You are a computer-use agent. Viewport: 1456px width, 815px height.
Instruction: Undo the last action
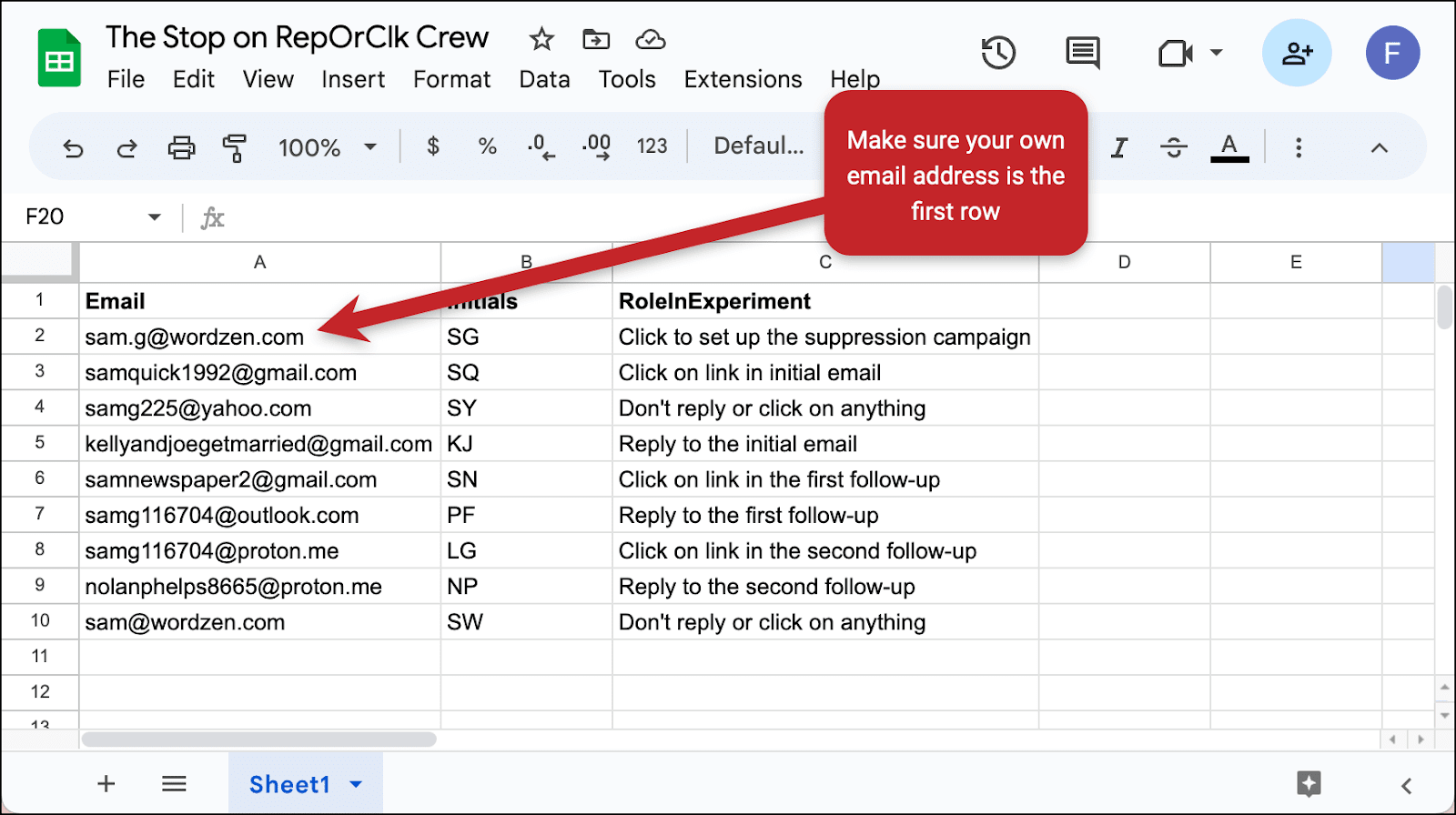73,147
